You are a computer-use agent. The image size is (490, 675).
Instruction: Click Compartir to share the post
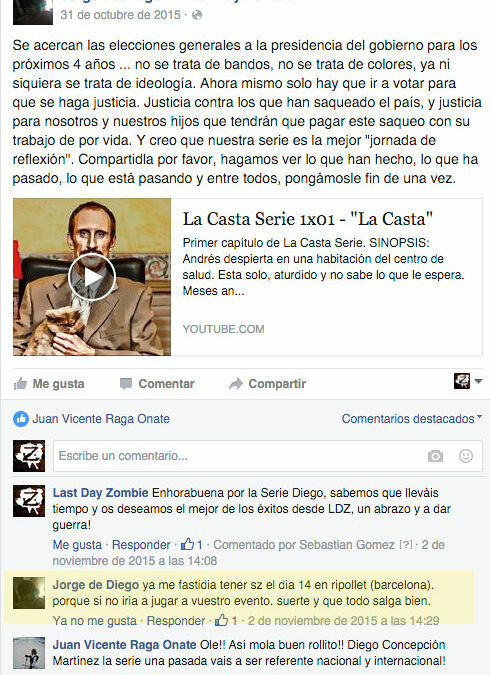[x=267, y=384]
